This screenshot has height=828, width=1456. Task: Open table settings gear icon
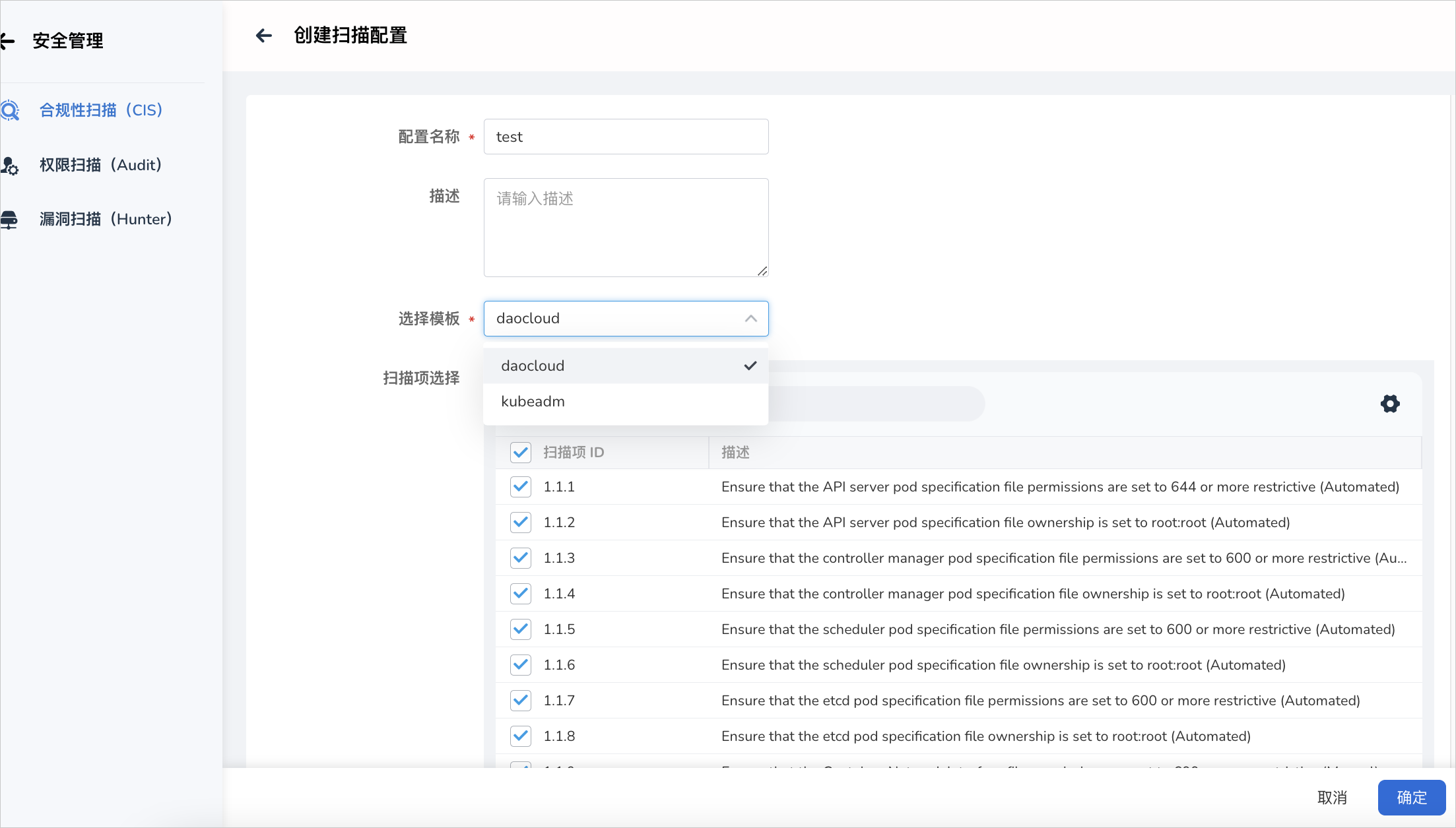tap(1390, 404)
